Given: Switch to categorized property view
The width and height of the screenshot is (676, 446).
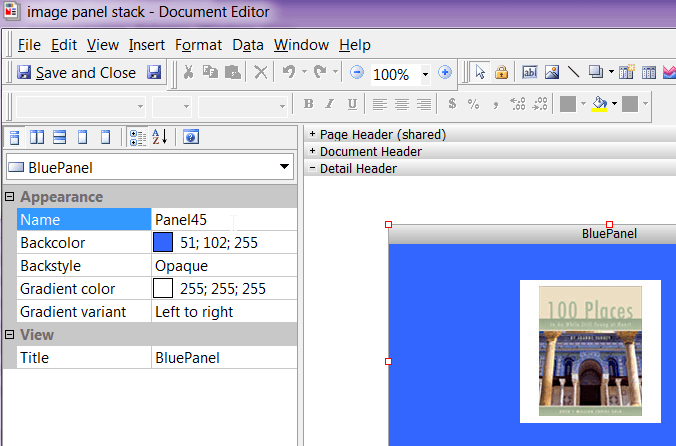Looking at the screenshot, I should tap(138, 138).
